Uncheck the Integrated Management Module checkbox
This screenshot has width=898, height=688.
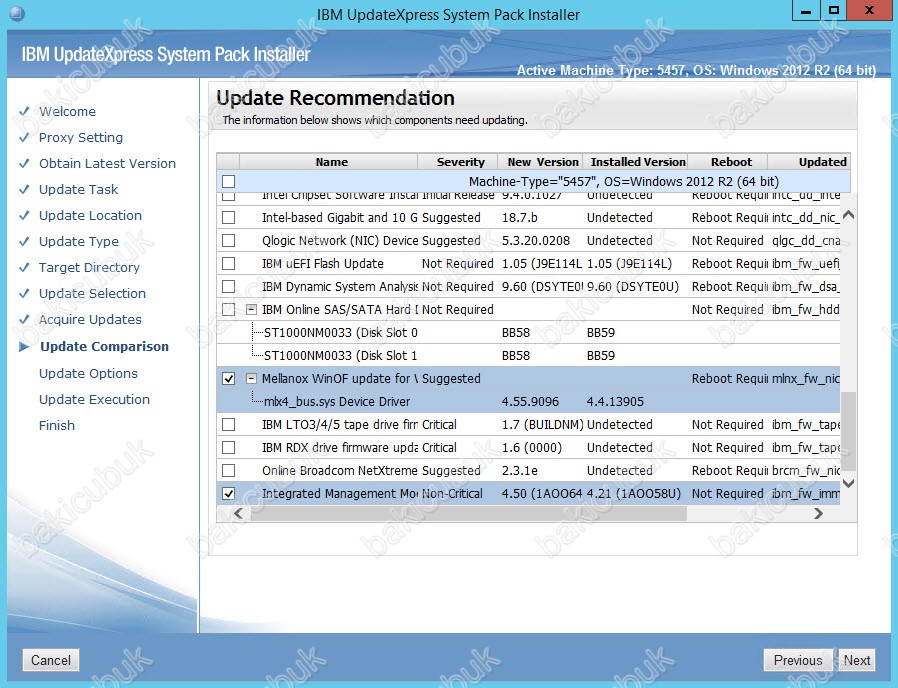pos(229,493)
